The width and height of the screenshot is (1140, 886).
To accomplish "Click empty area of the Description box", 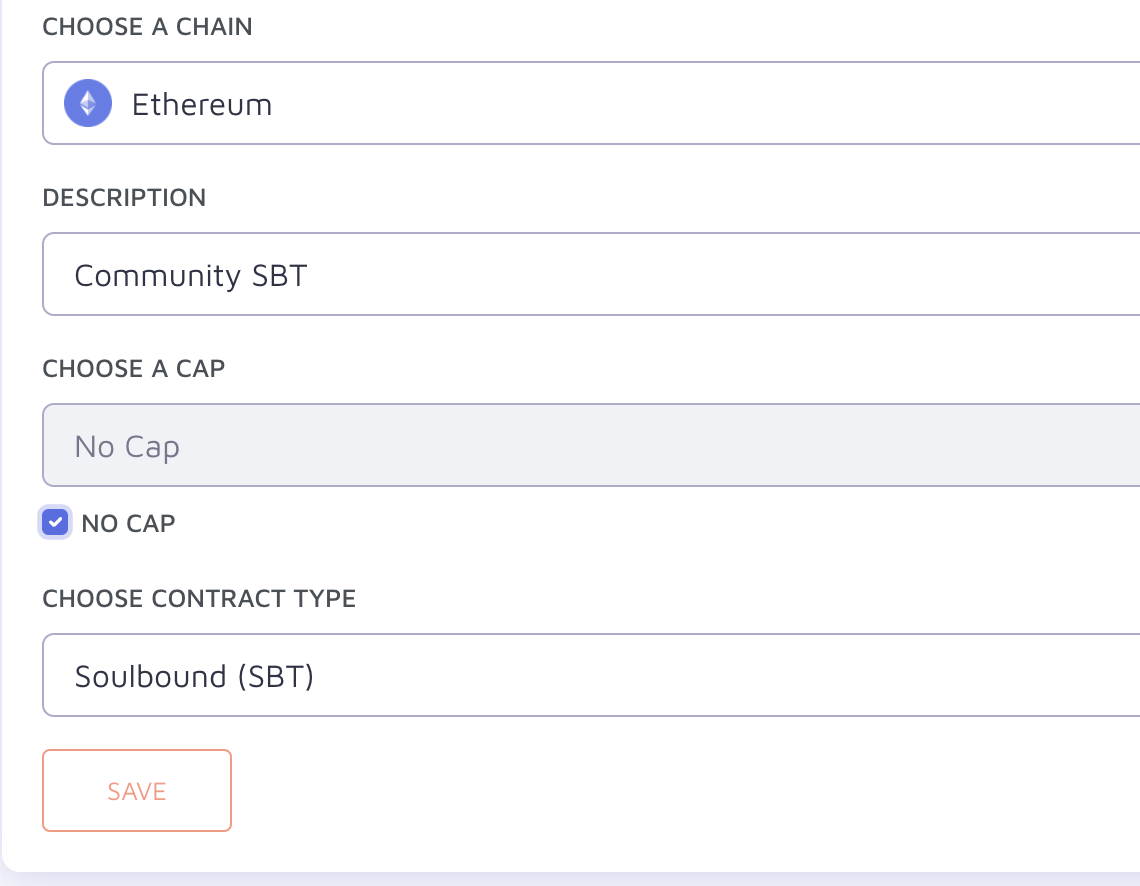I will click(727, 274).
